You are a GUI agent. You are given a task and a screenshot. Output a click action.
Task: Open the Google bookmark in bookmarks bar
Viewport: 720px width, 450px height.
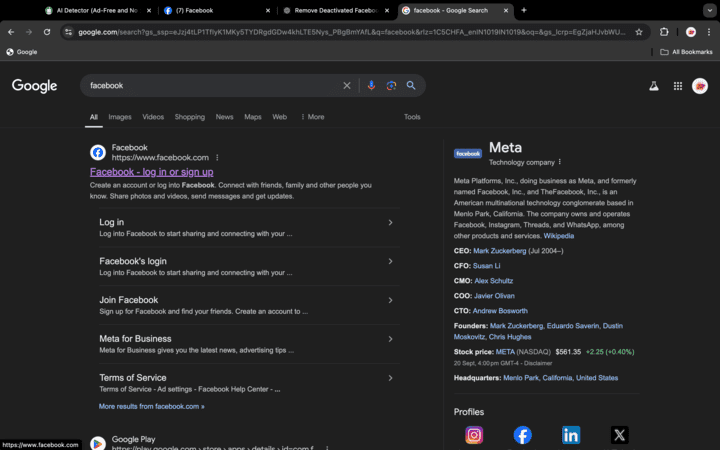point(22,52)
